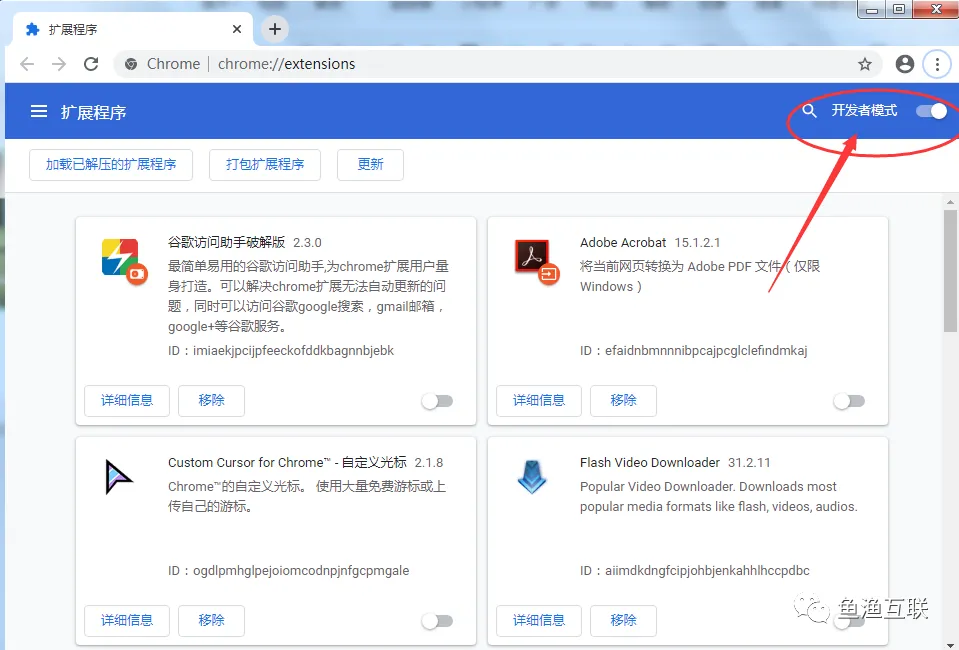Viewport: 959px width, 650px height.
Task: Minimize the Chrome window
Action: click(872, 9)
